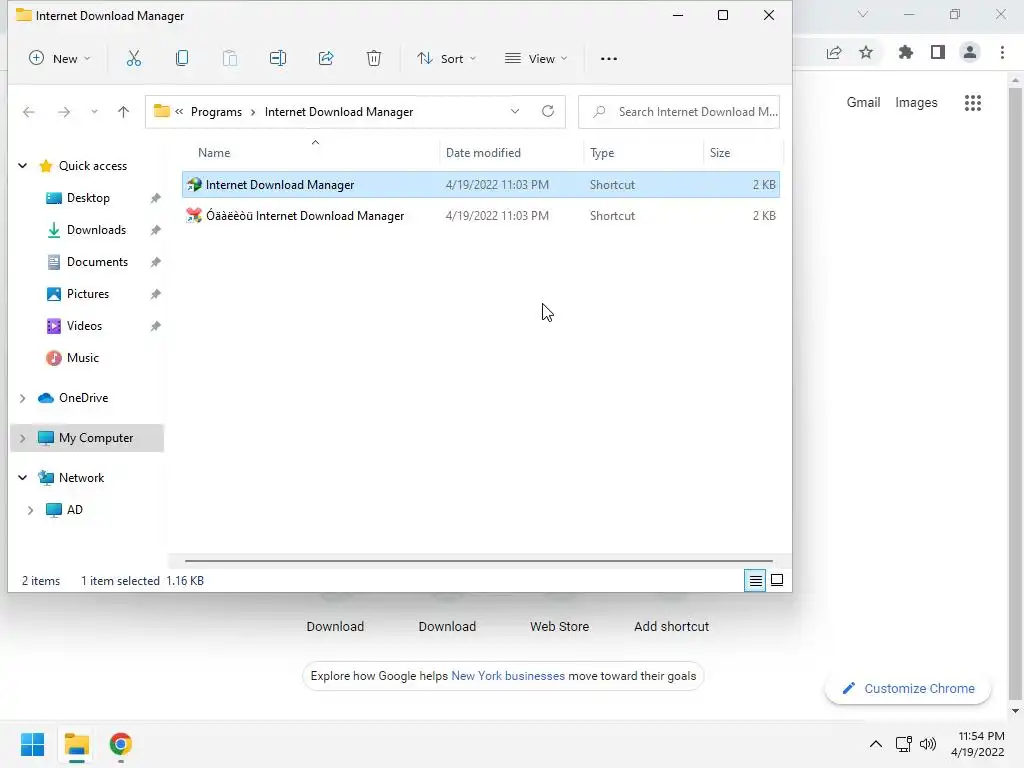Click the Search Internet Download Manager field

(679, 112)
